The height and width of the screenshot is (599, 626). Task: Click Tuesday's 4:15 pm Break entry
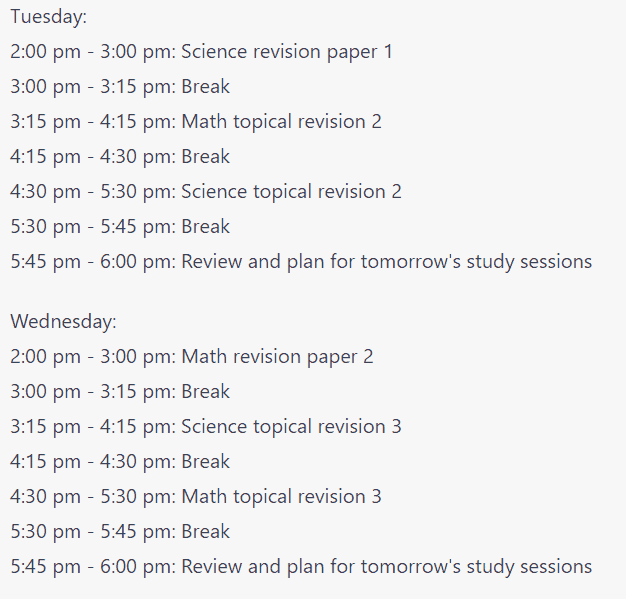120,157
